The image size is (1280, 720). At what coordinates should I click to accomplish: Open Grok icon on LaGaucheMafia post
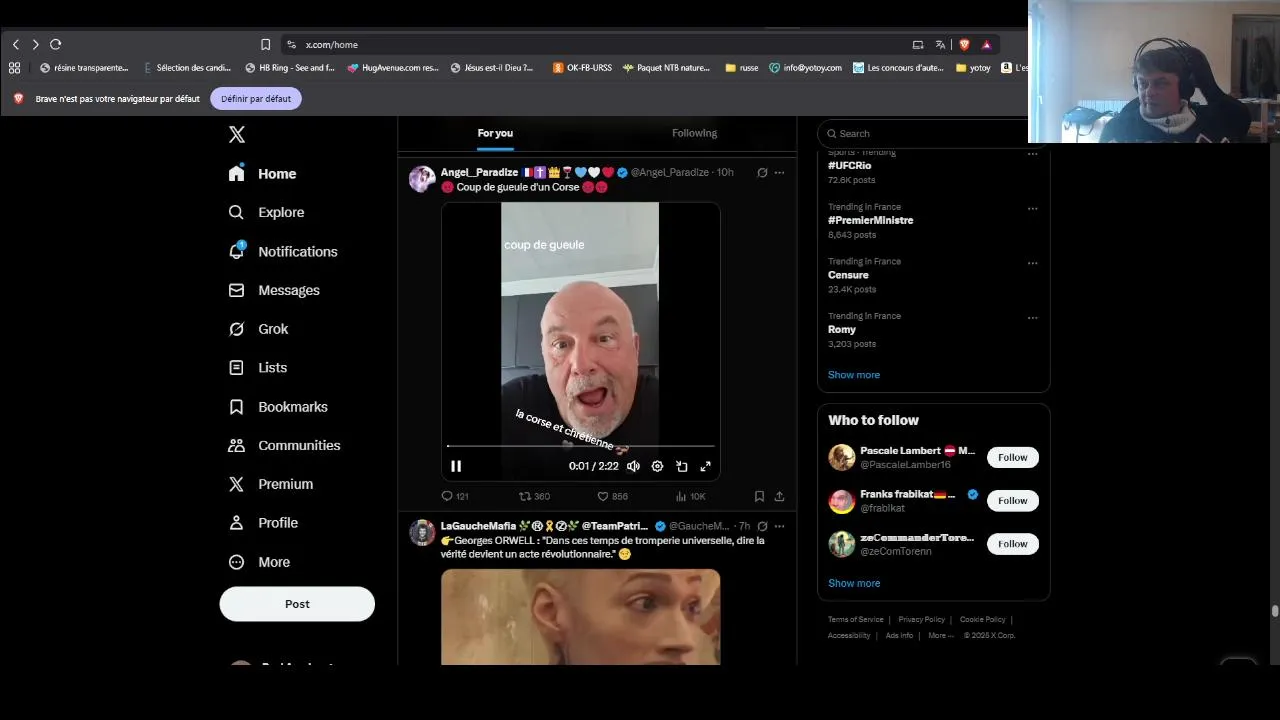(x=762, y=526)
